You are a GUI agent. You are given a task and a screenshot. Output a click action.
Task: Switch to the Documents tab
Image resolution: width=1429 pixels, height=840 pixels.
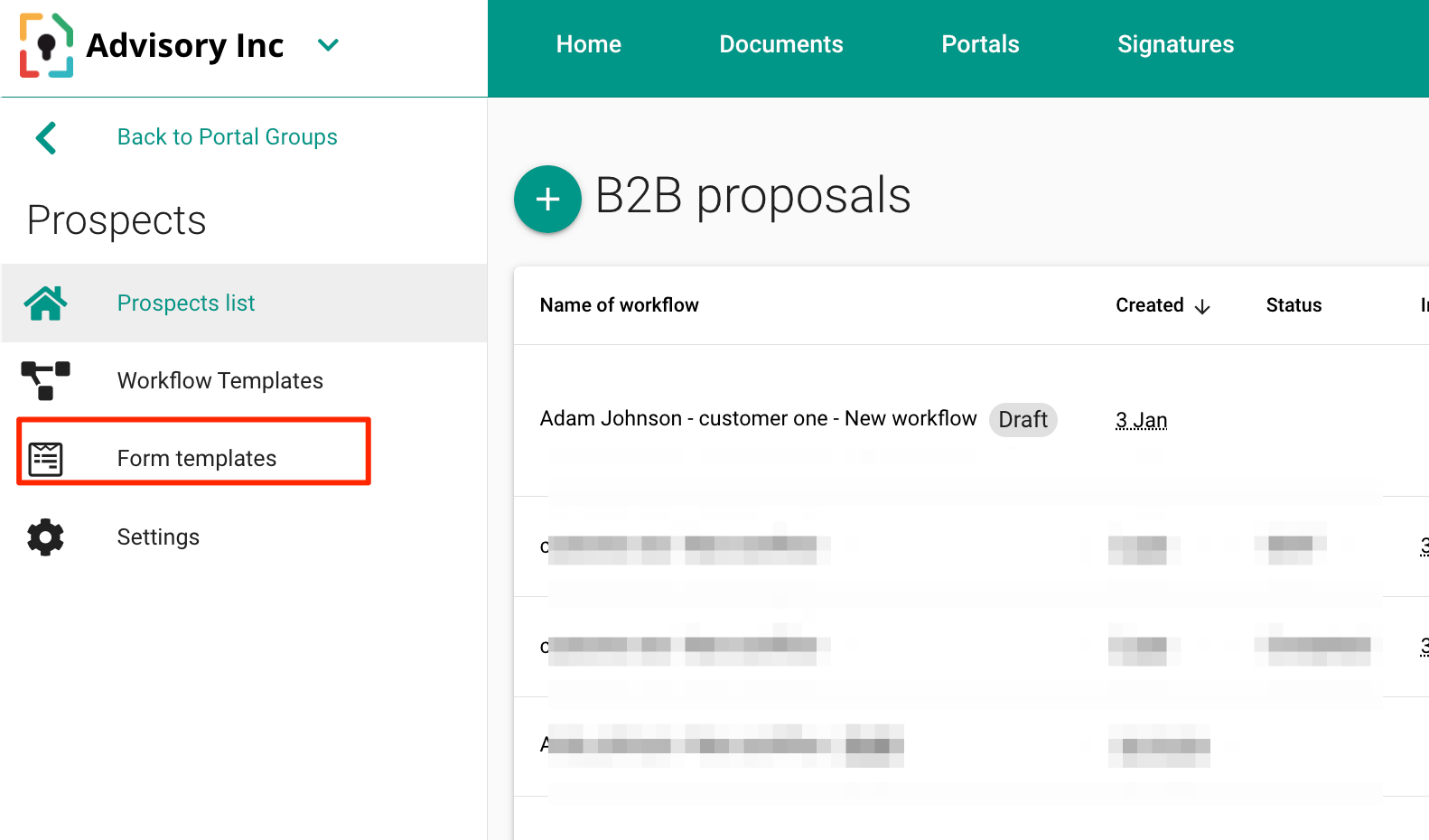pos(780,44)
